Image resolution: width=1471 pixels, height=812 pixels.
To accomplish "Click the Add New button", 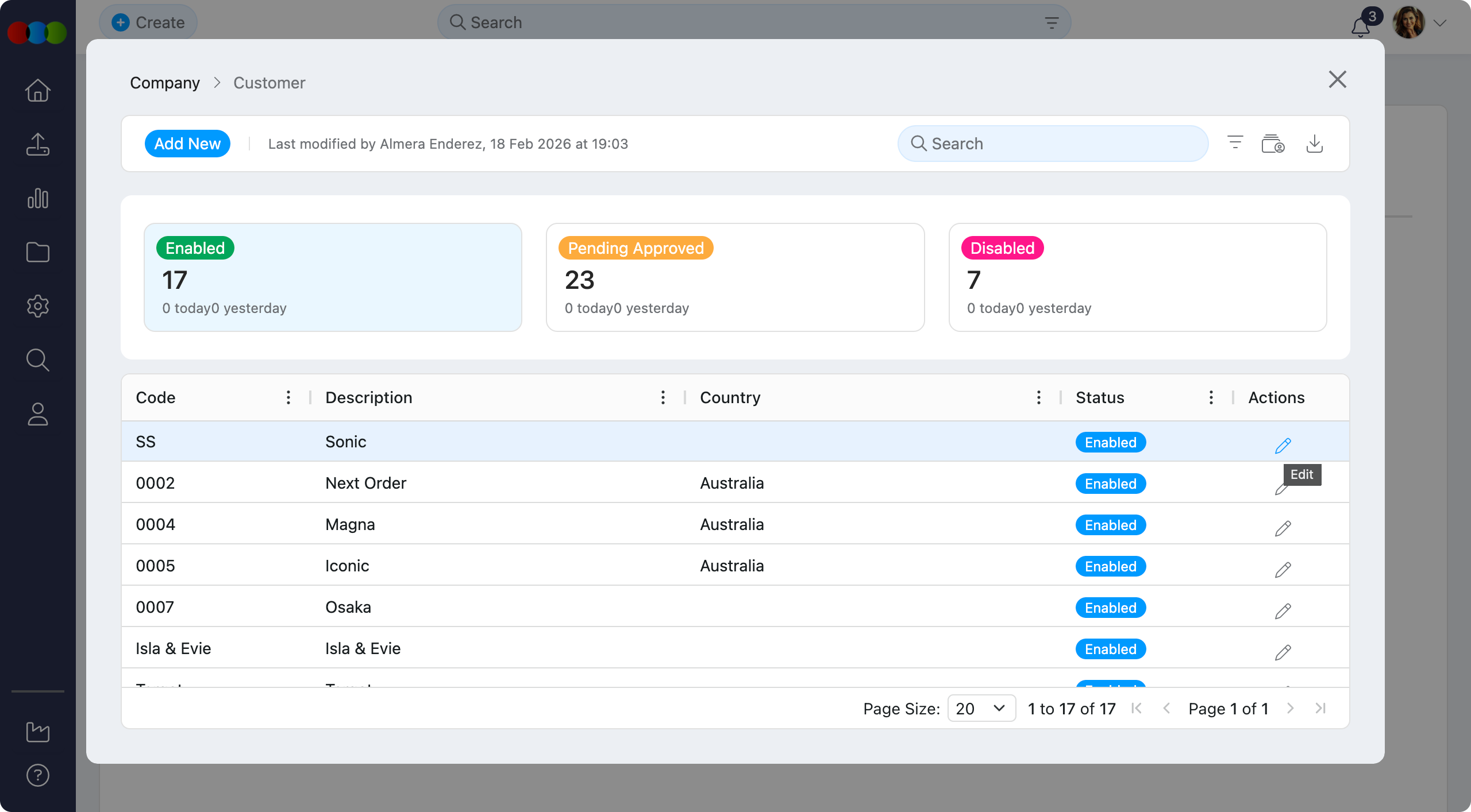I will coord(187,144).
